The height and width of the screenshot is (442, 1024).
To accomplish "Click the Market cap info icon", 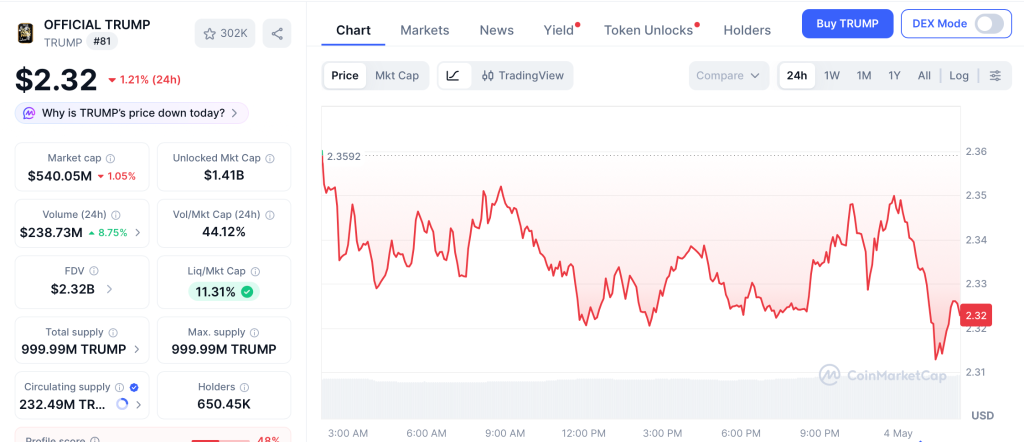I will [110, 159].
